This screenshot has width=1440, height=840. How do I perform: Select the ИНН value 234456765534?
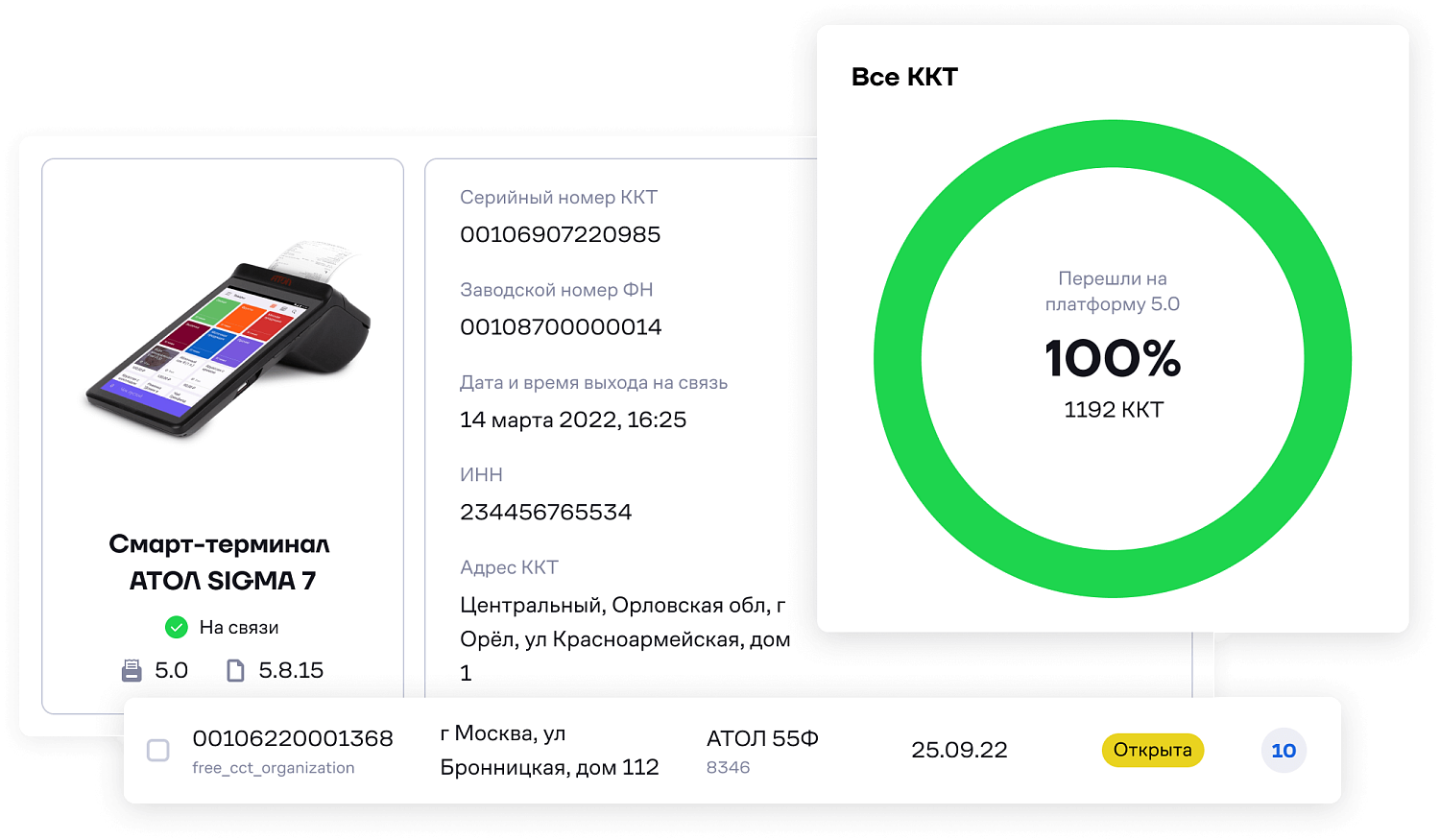[546, 513]
